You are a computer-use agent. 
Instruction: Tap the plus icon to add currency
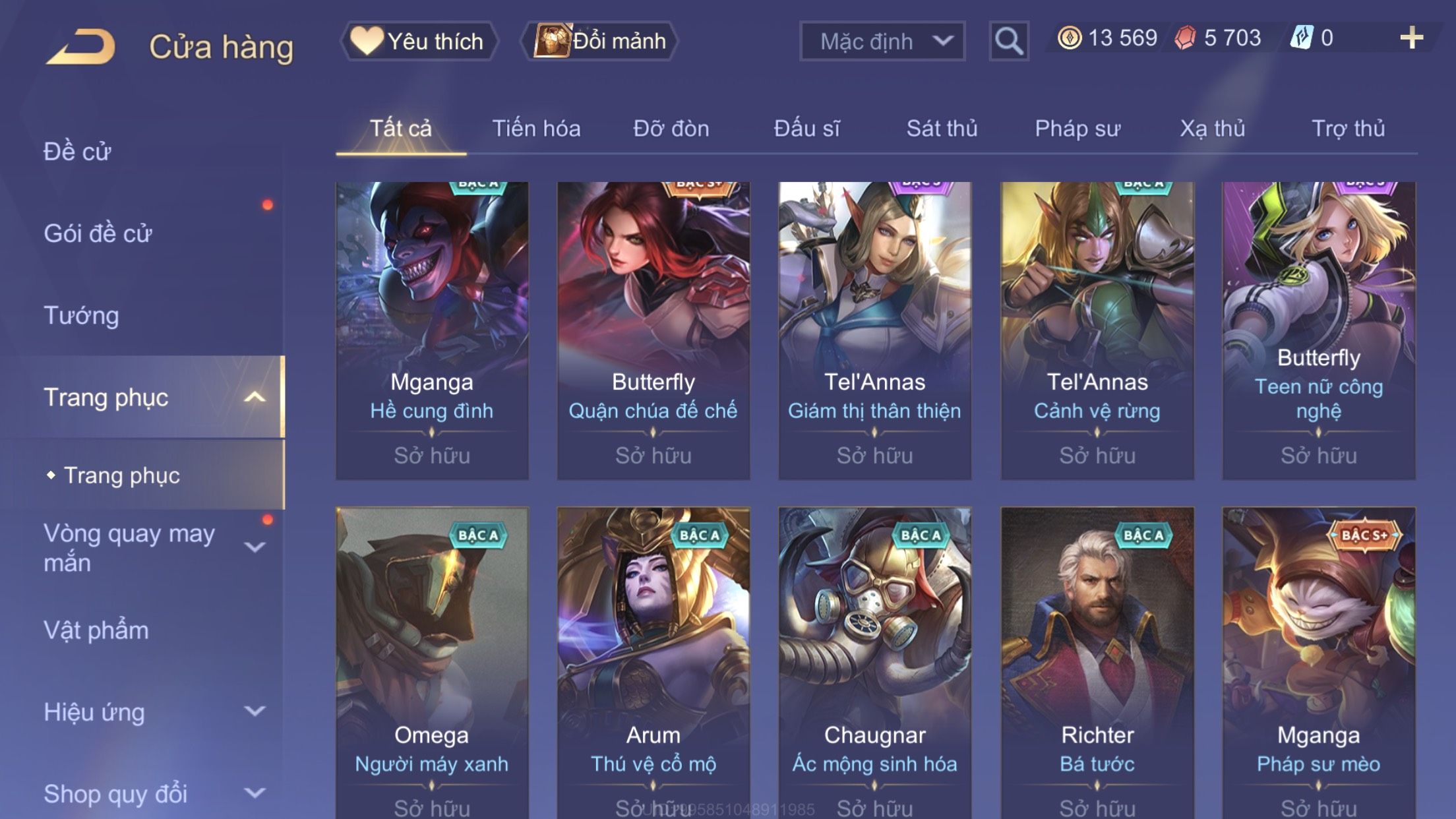pos(1411,38)
